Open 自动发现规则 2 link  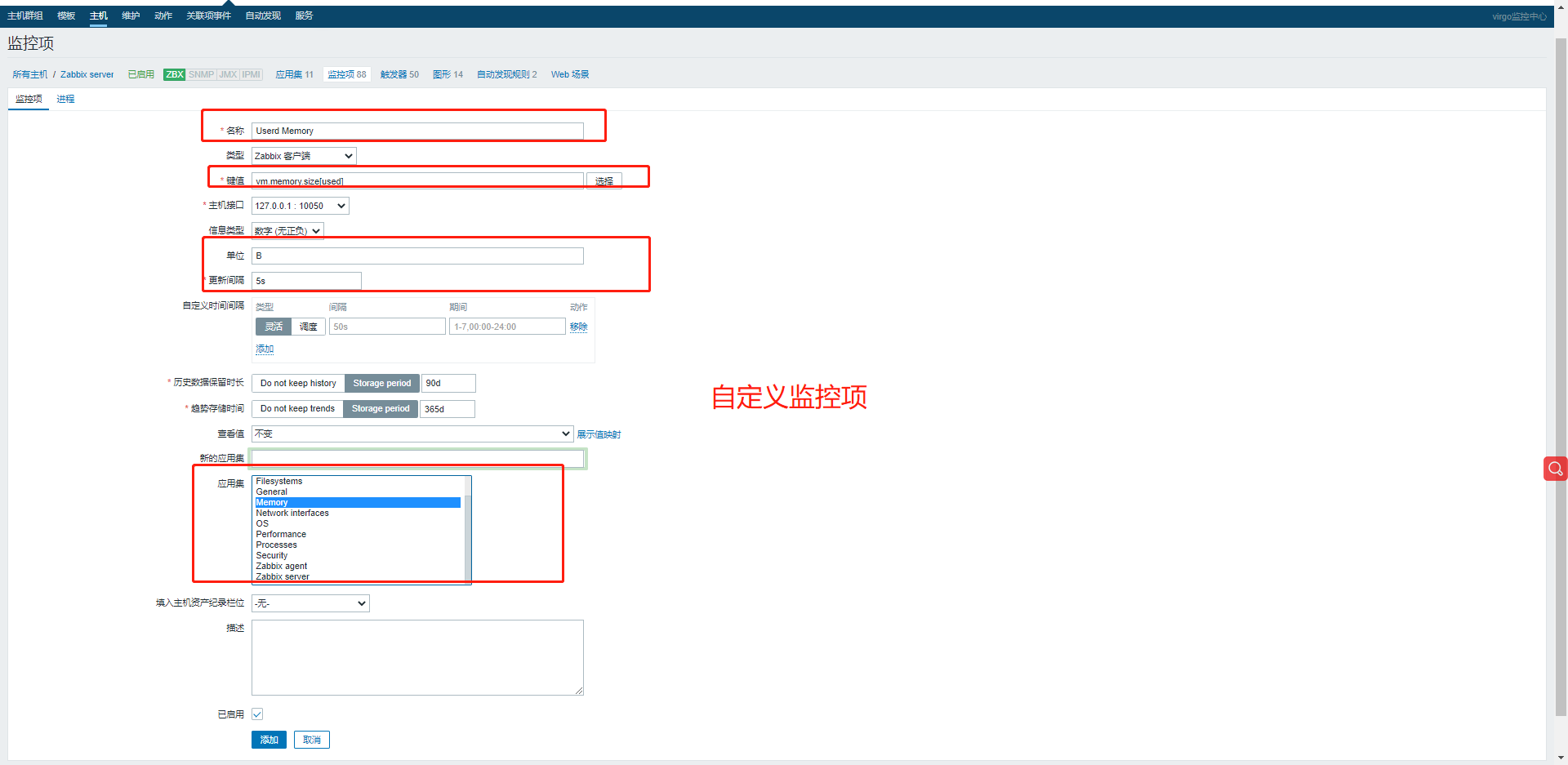[x=507, y=74]
